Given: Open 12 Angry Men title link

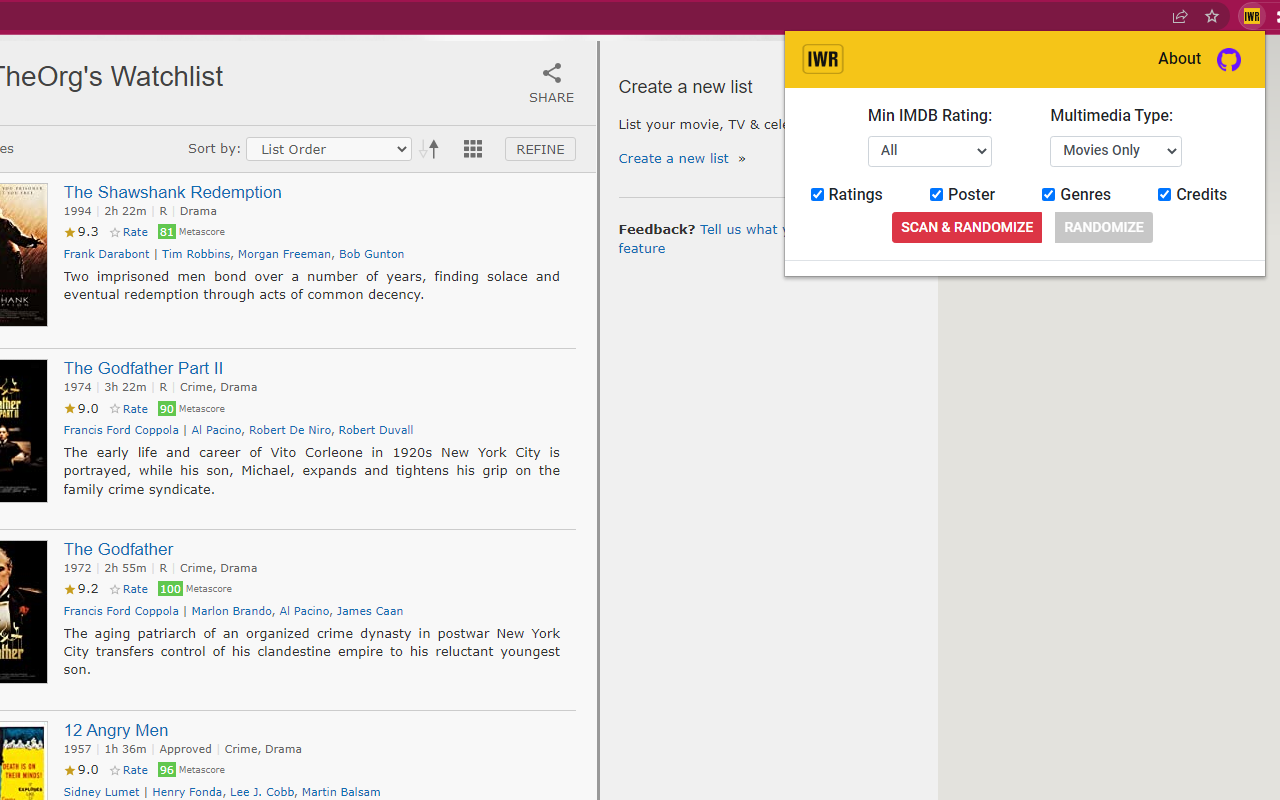Looking at the screenshot, I should [116, 730].
